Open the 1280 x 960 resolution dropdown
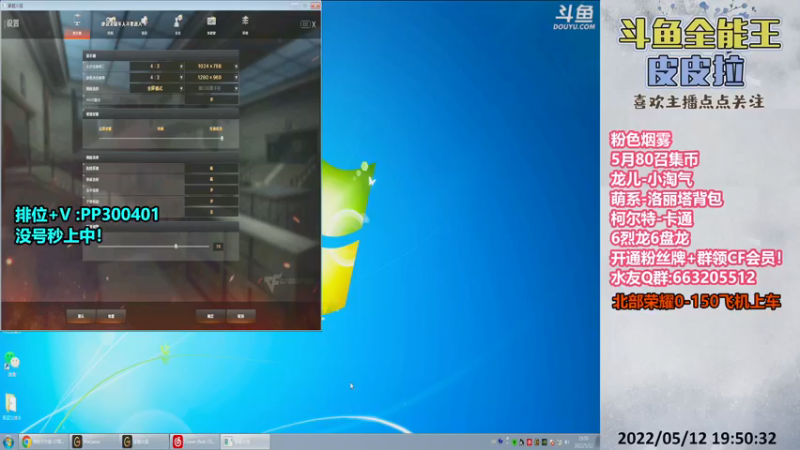 click(x=211, y=78)
